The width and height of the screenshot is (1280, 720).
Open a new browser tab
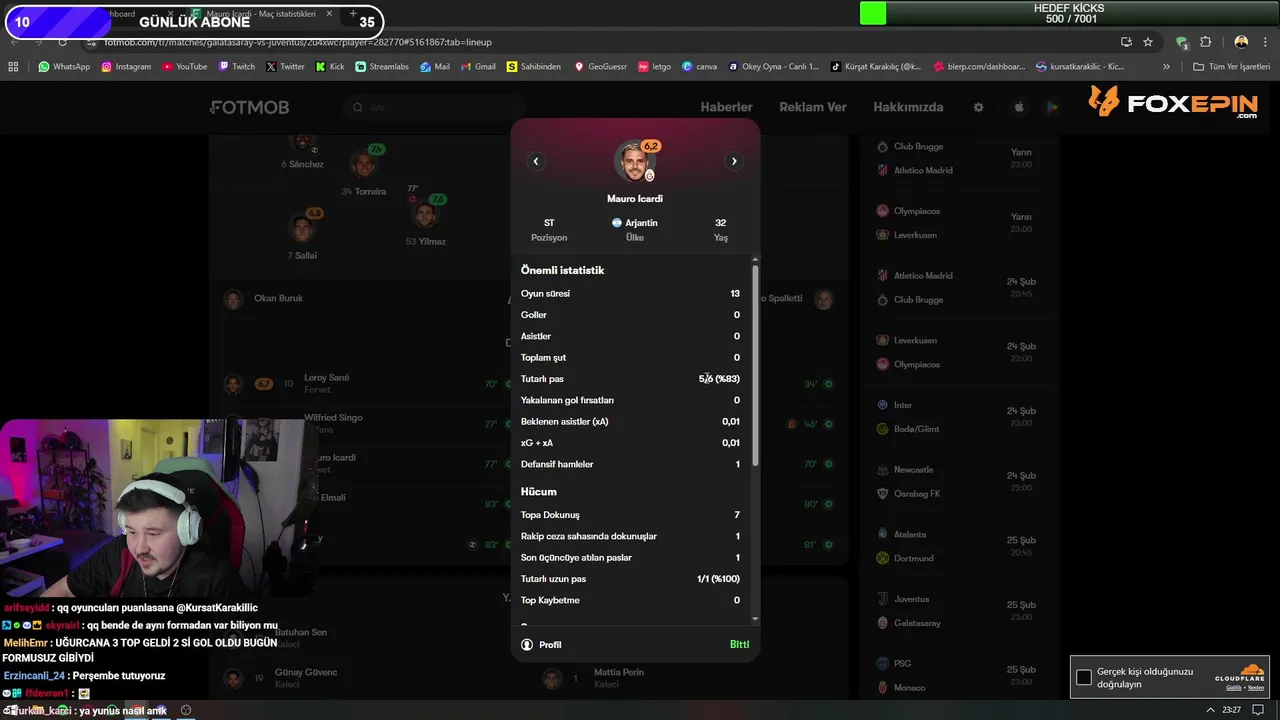352,14
